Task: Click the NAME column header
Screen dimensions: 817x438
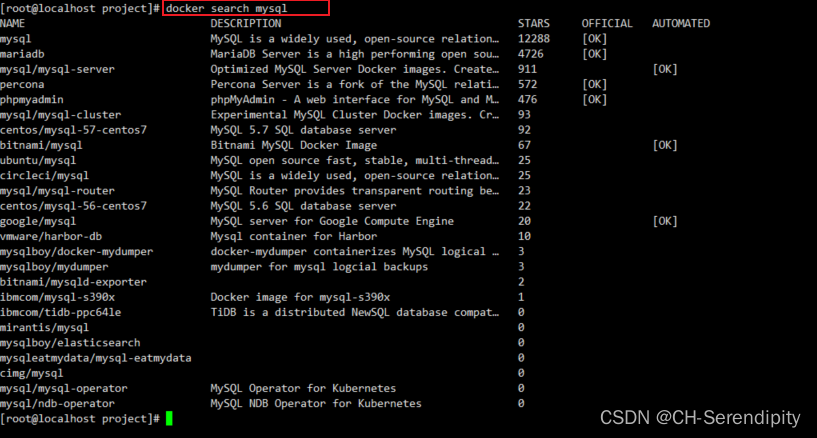Action: click(13, 23)
